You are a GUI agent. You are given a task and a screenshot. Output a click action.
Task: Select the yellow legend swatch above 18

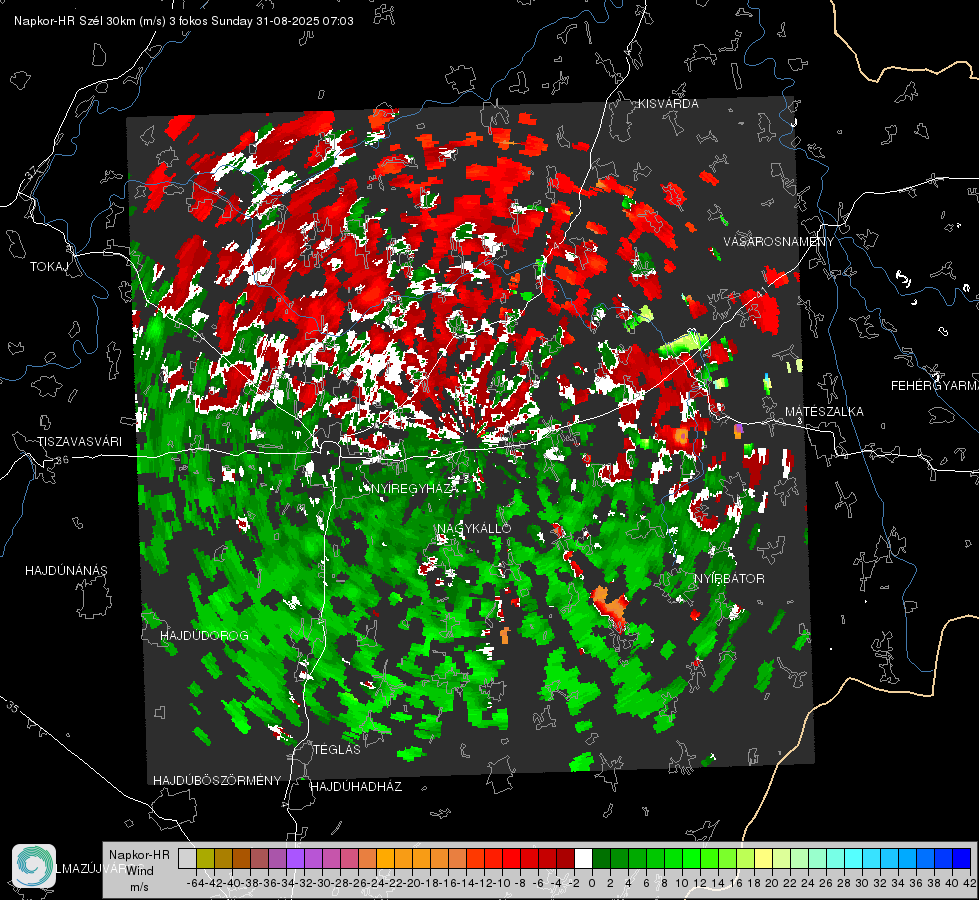(x=763, y=858)
